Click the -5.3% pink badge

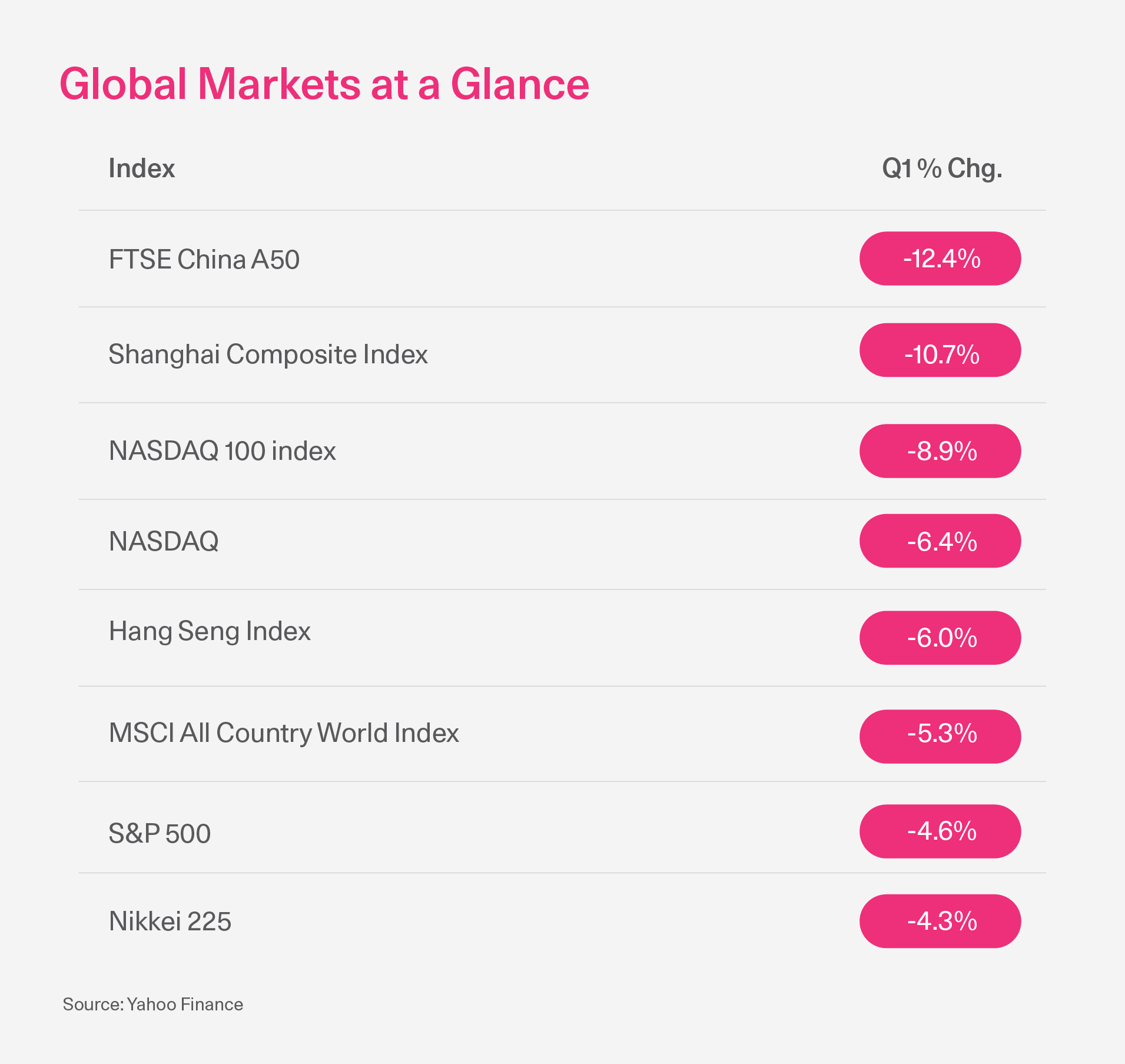click(940, 737)
